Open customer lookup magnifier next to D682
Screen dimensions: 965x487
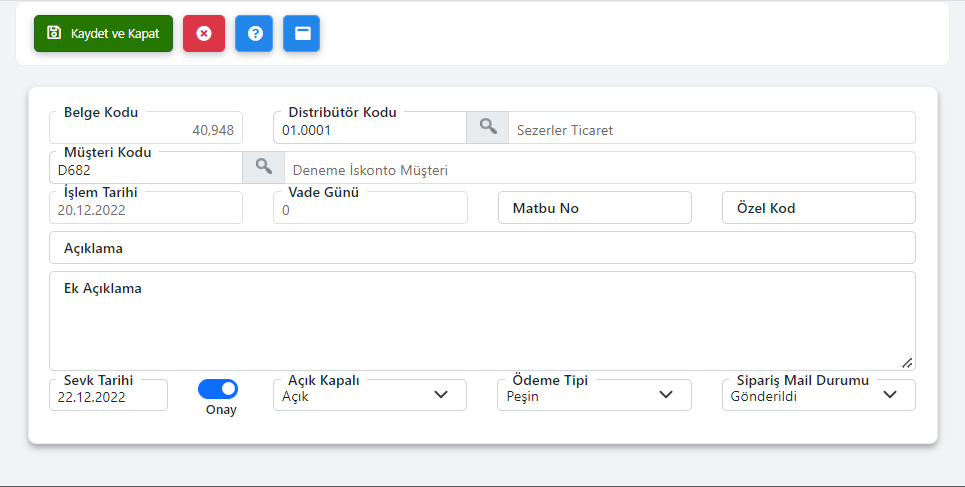[x=263, y=167]
